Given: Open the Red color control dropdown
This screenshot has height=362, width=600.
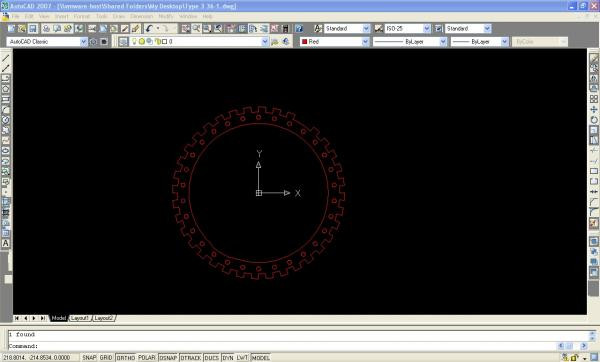Looking at the screenshot, I should [335, 42].
